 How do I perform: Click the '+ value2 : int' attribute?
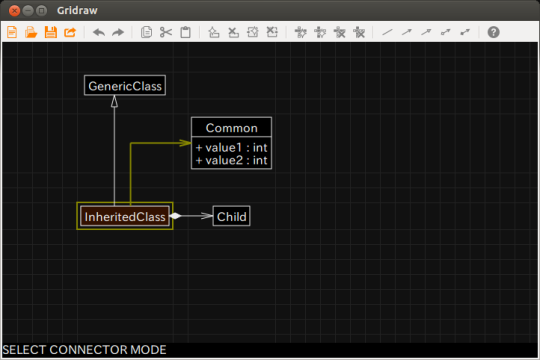pyautogui.click(x=231, y=160)
